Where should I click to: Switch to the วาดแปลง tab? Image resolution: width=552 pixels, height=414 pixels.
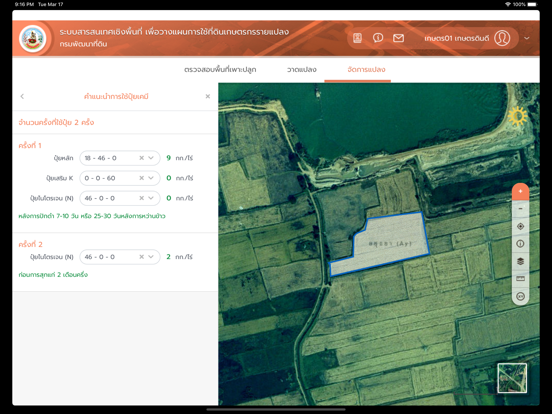click(x=302, y=69)
